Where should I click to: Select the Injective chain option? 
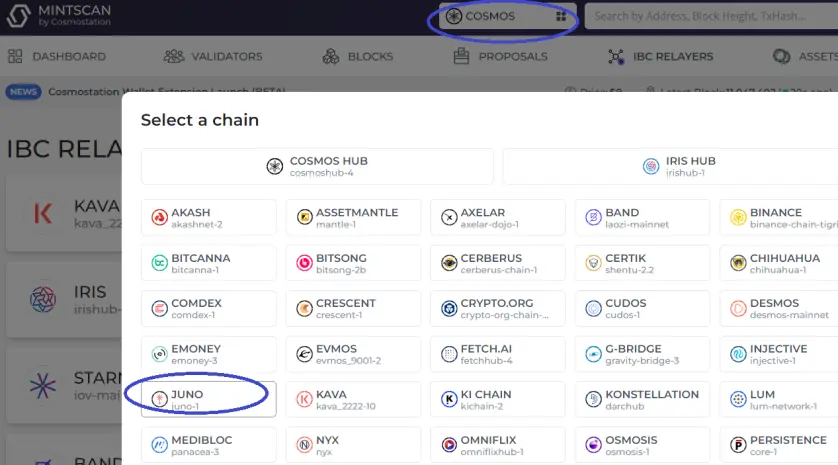point(779,354)
